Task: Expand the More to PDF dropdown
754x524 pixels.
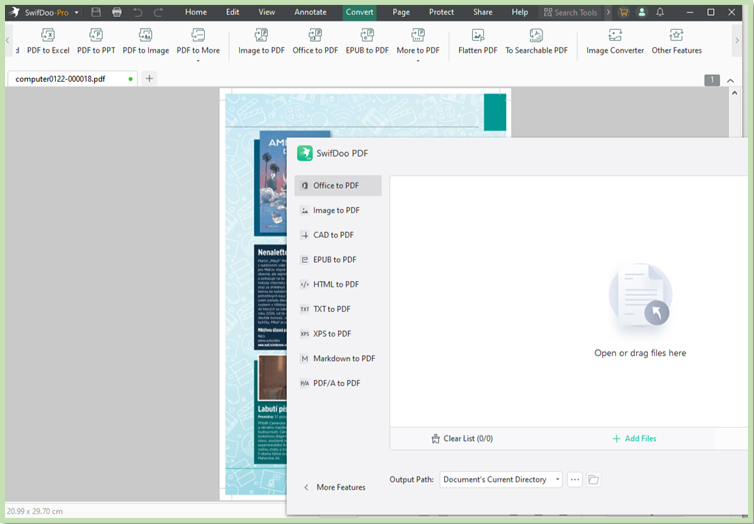Action: click(x=417, y=59)
